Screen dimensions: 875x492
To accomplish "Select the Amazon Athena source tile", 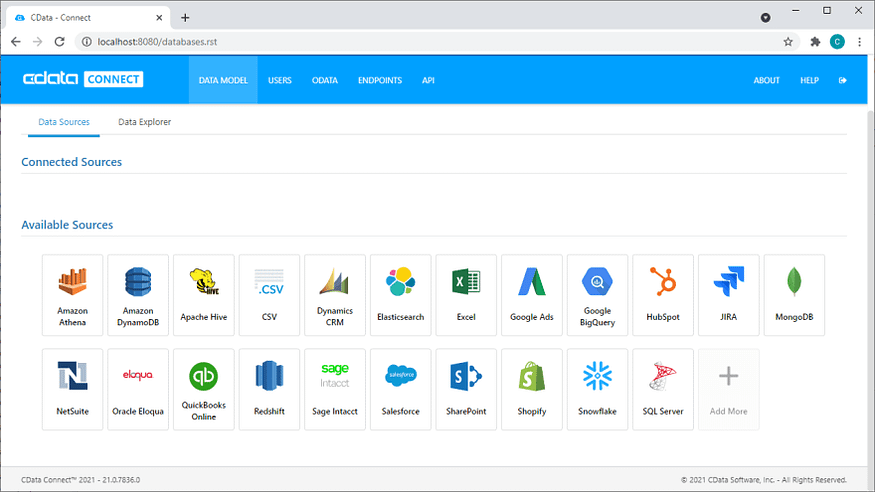I will click(x=73, y=295).
